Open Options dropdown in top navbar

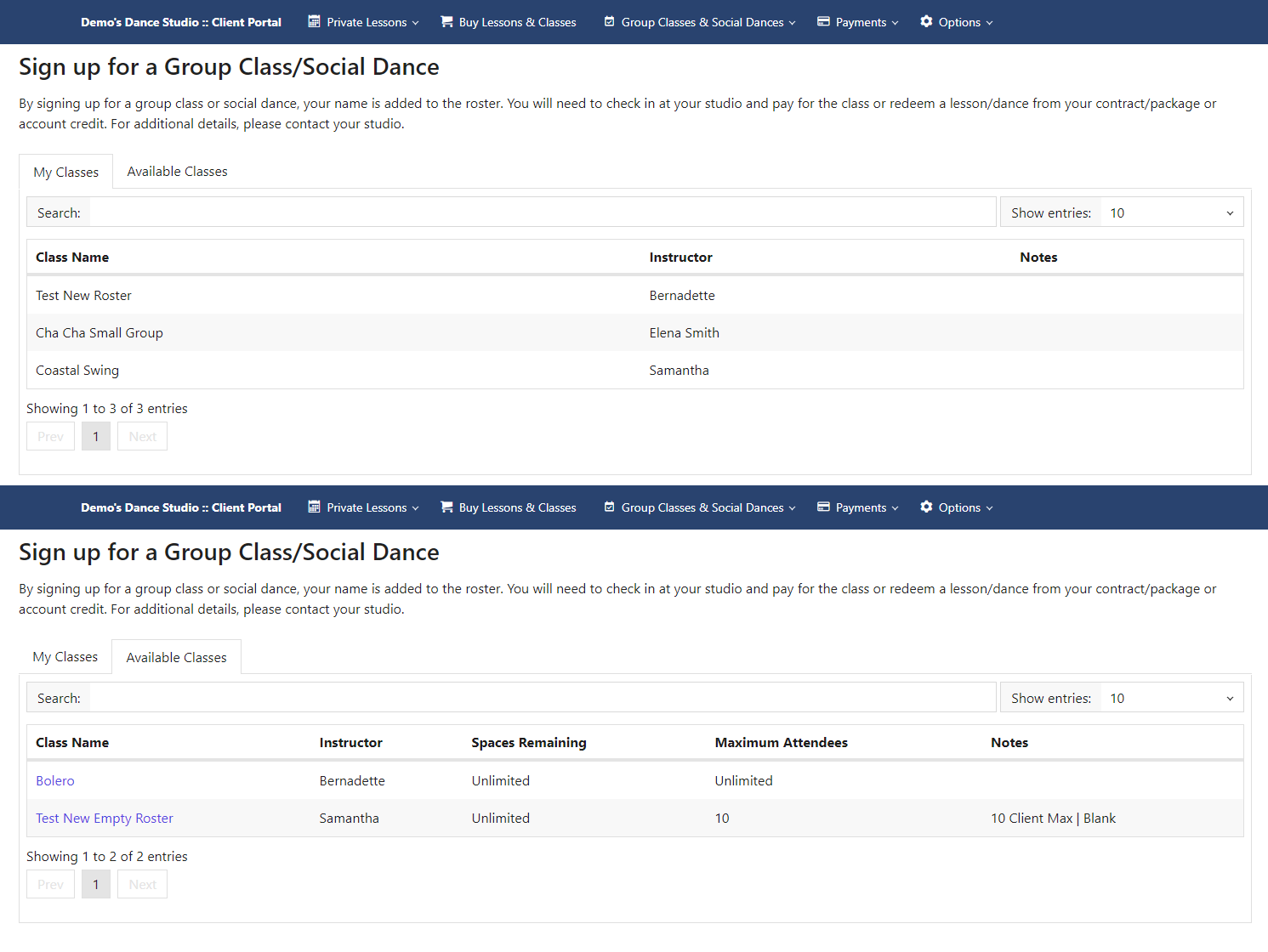pyautogui.click(x=957, y=22)
